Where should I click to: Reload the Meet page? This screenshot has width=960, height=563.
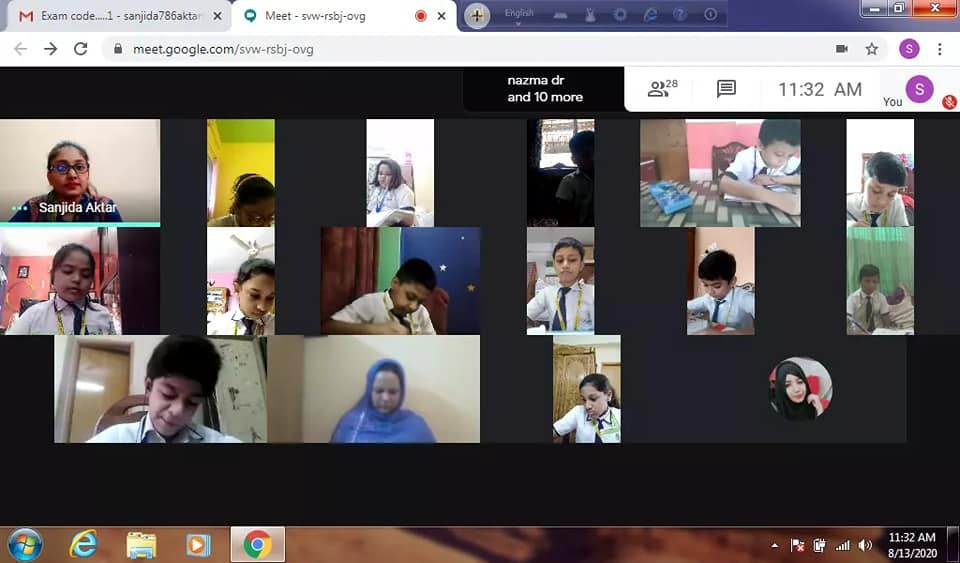point(81,49)
